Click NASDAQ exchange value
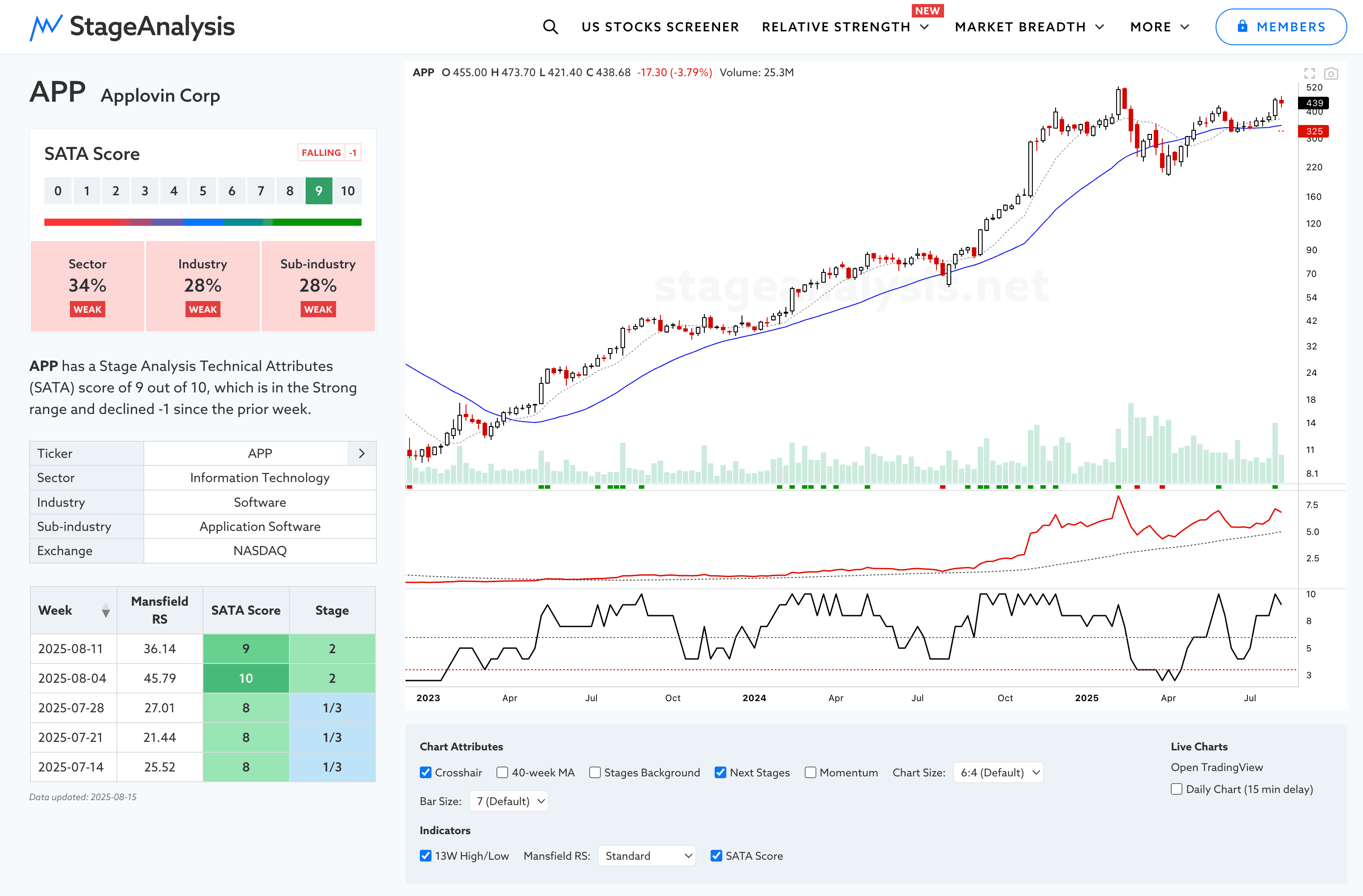1363x896 pixels. (x=260, y=551)
